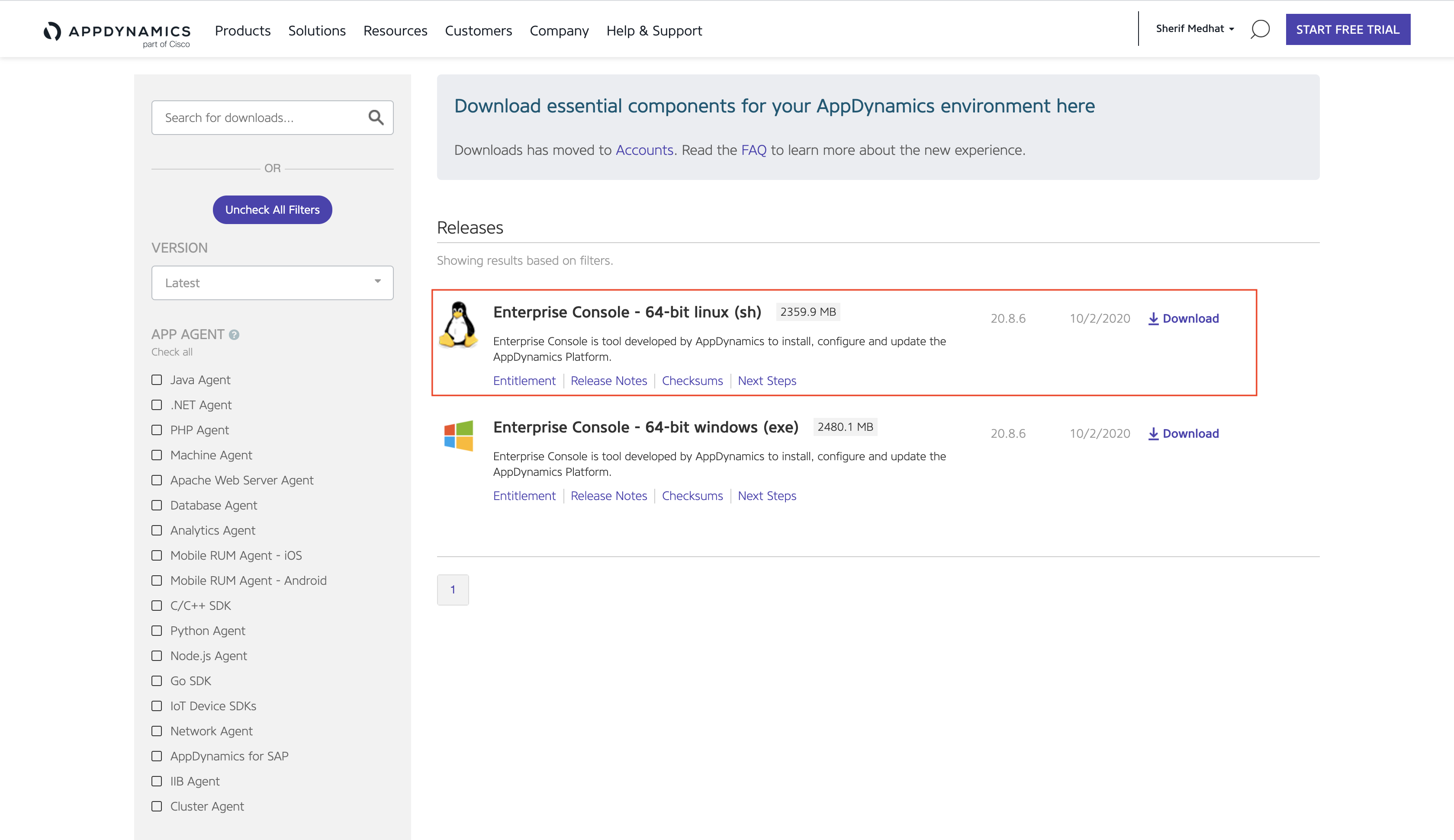The image size is (1454, 840).
Task: Open the Company menu
Action: point(559,31)
